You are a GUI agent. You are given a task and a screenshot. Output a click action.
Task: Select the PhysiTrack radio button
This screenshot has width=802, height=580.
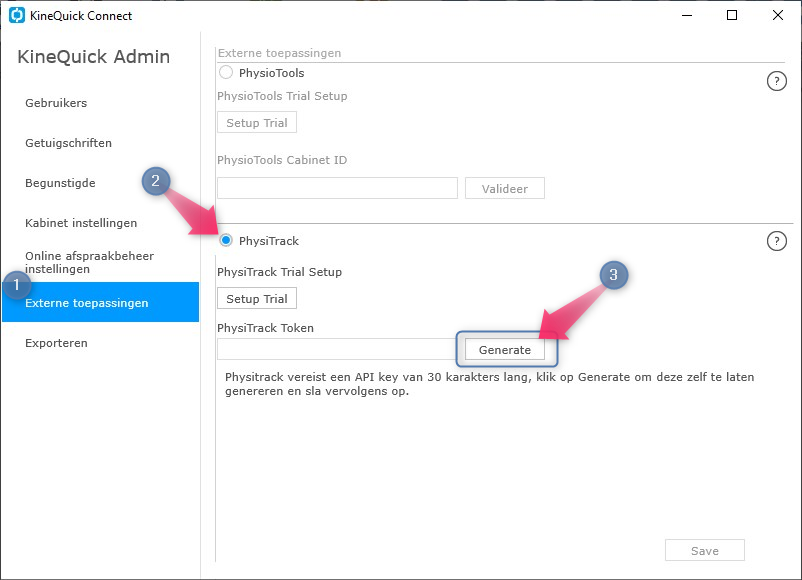tap(226, 240)
